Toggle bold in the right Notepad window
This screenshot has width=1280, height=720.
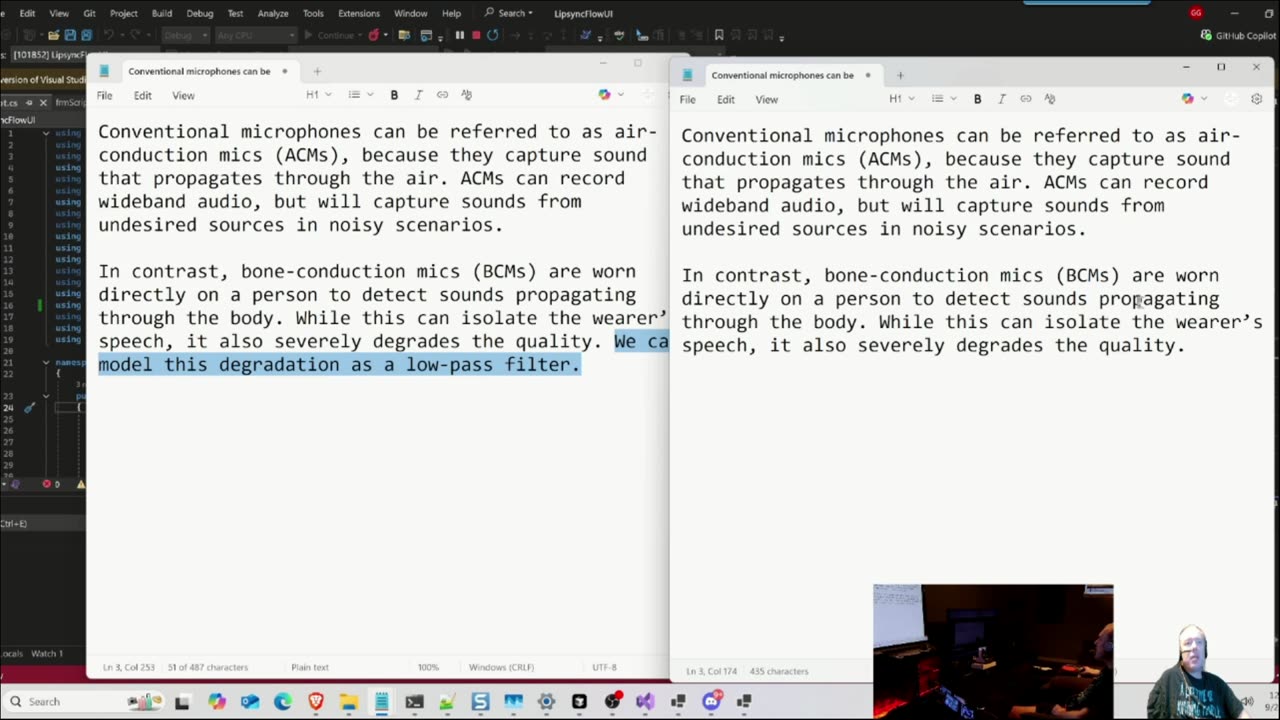[x=977, y=99]
